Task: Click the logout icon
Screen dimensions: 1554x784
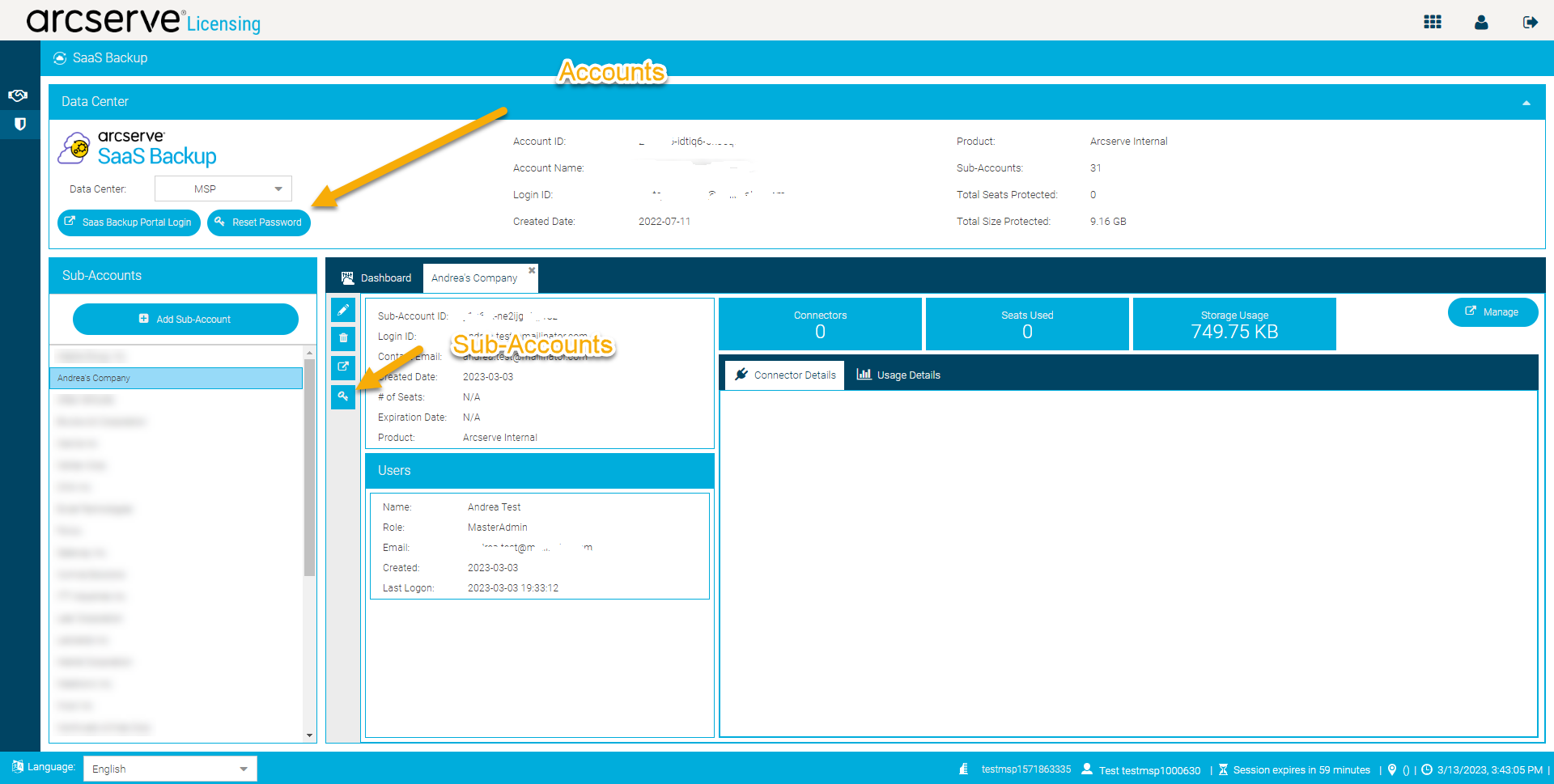Action: pyautogui.click(x=1529, y=22)
